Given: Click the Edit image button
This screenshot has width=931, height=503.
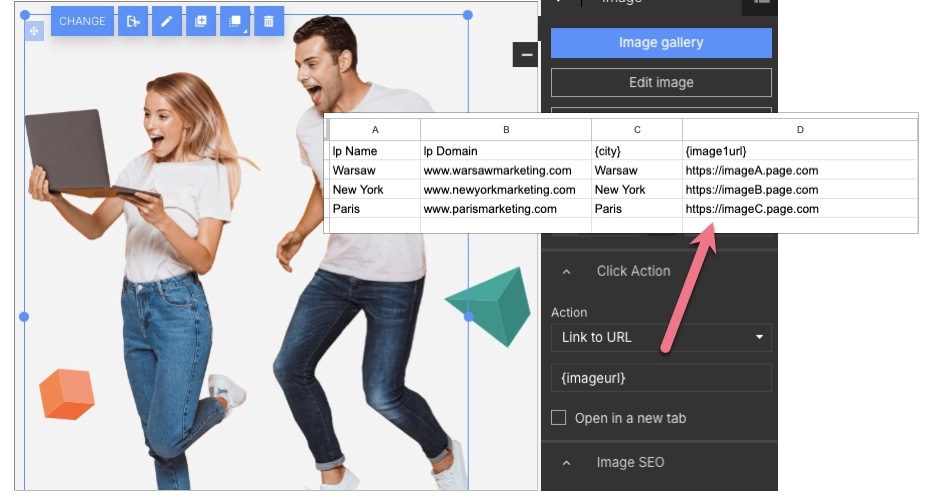Looking at the screenshot, I should coord(661,82).
